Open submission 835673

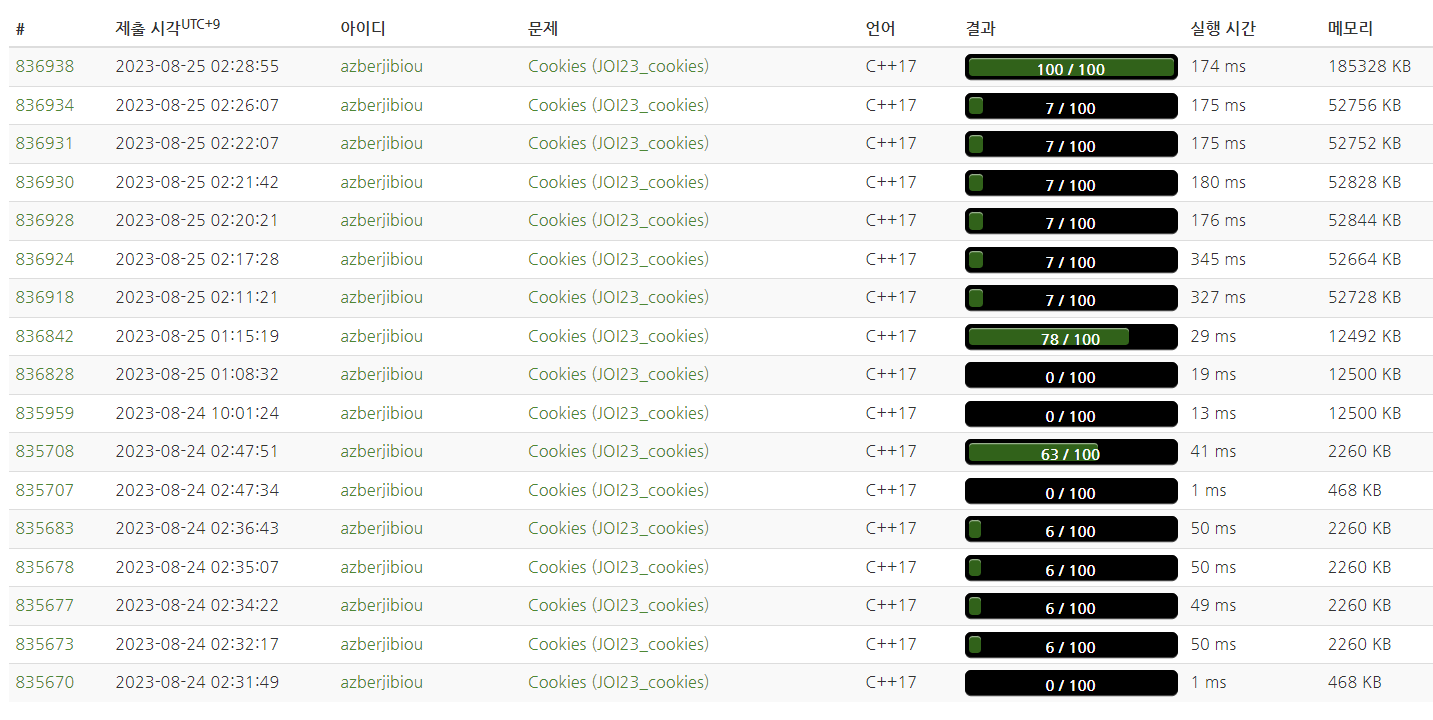(45, 644)
